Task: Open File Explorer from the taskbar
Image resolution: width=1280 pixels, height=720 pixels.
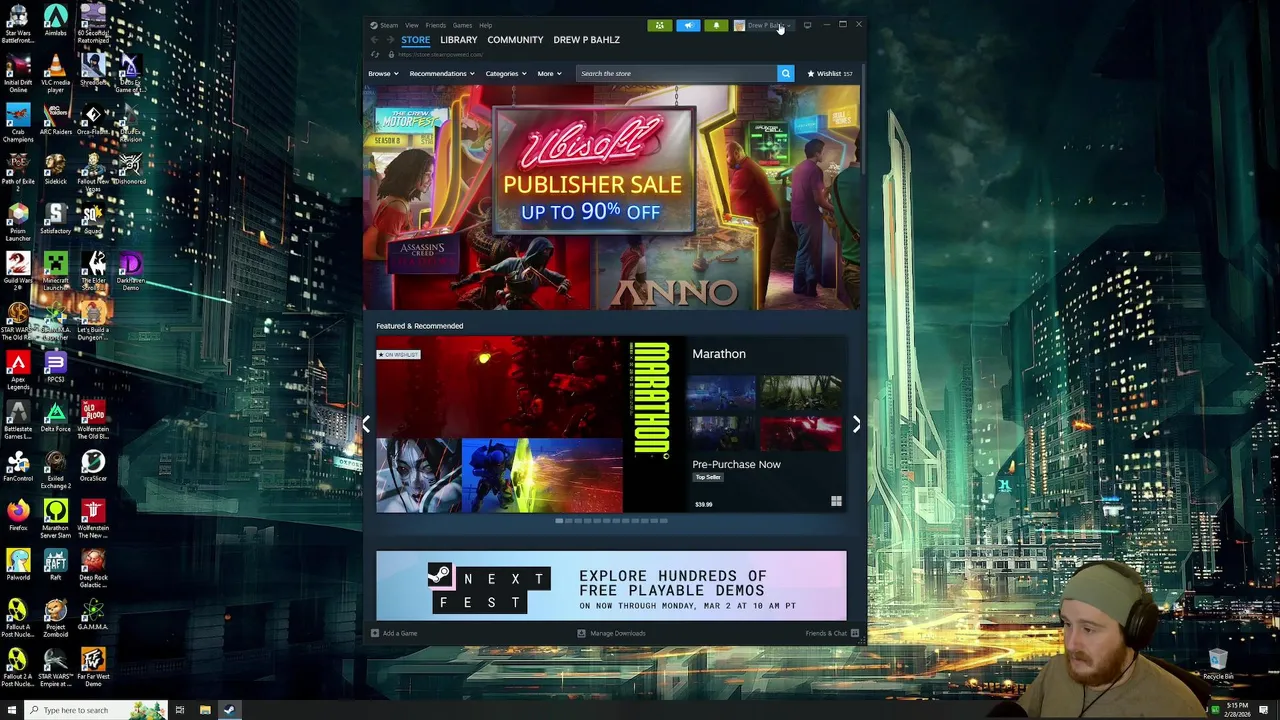Action: (x=205, y=710)
